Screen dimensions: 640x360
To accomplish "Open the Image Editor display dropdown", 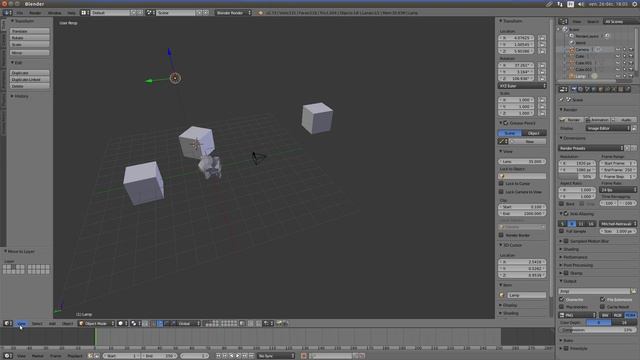I will pos(608,128).
